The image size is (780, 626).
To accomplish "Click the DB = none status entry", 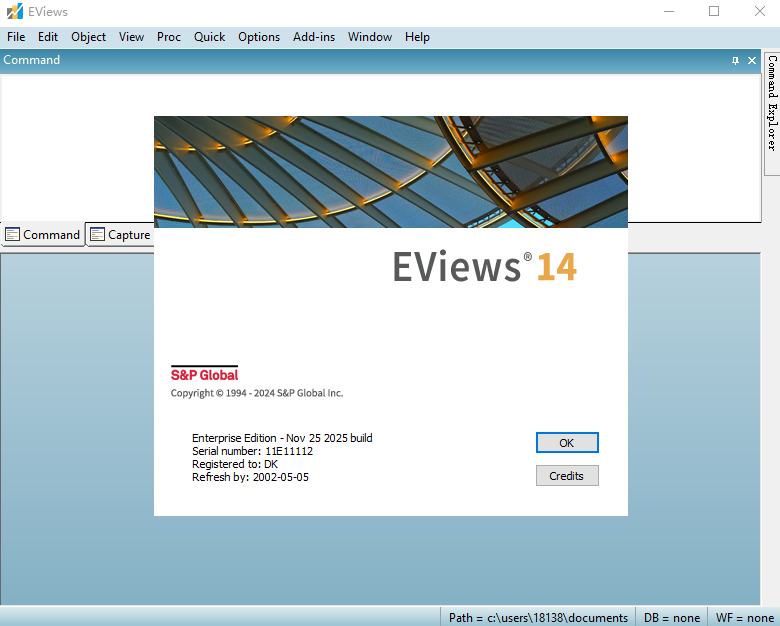I will click(x=672, y=618).
